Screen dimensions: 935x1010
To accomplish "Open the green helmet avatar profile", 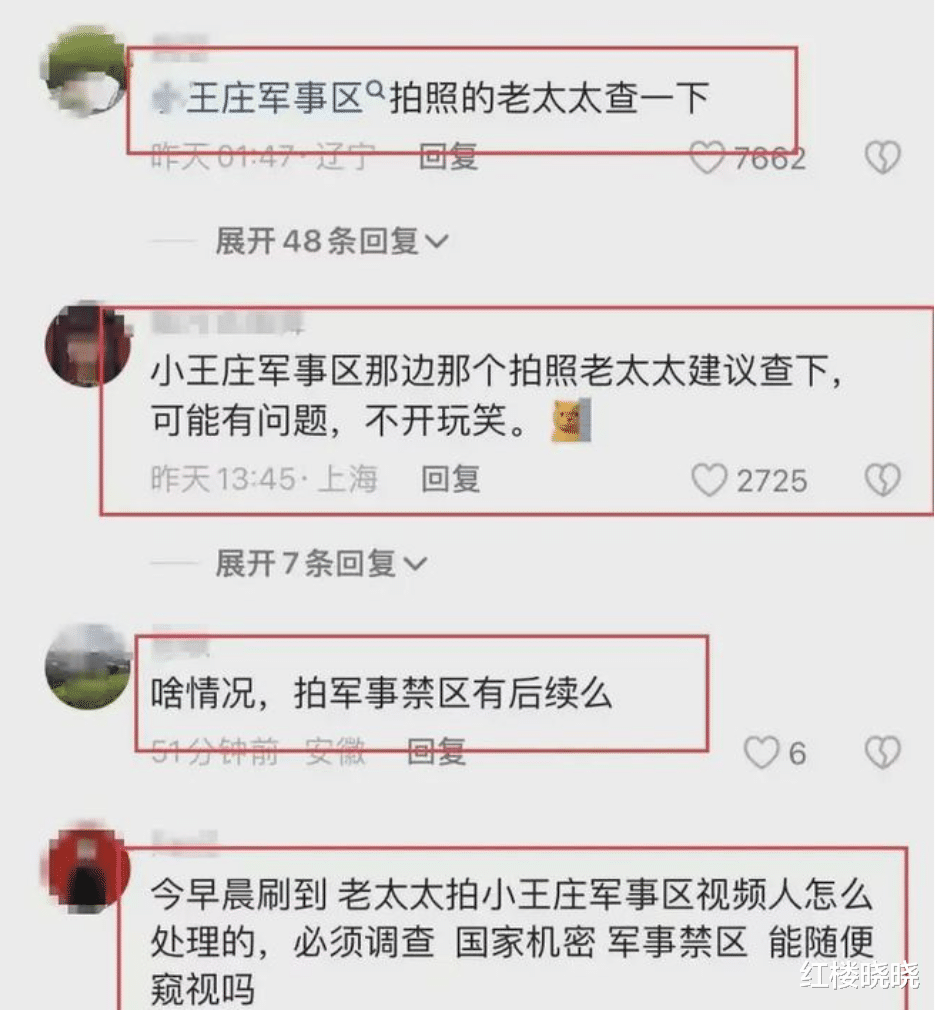I will pyautogui.click(x=85, y=71).
